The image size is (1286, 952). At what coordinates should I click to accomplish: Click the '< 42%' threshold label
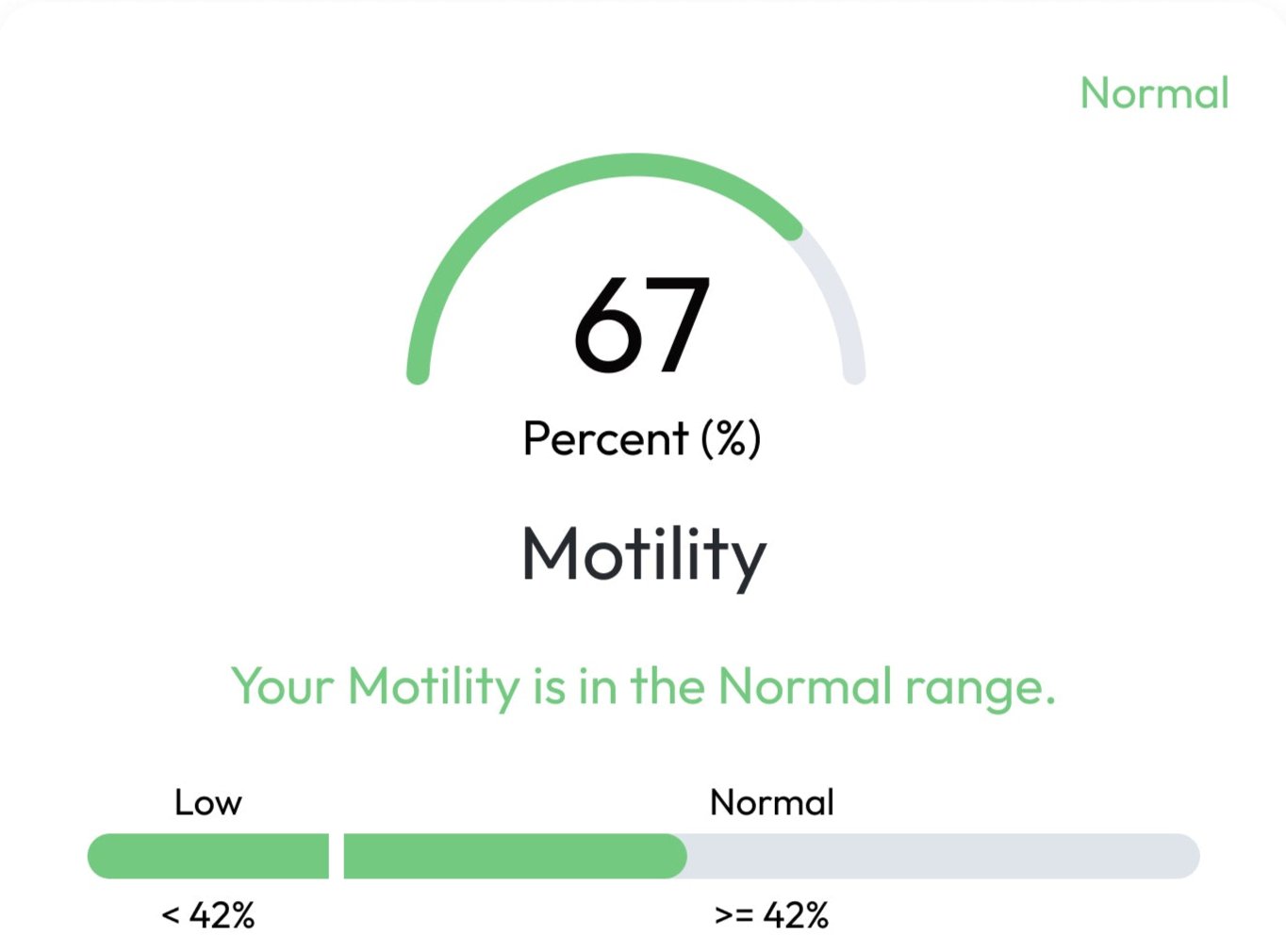(x=208, y=915)
